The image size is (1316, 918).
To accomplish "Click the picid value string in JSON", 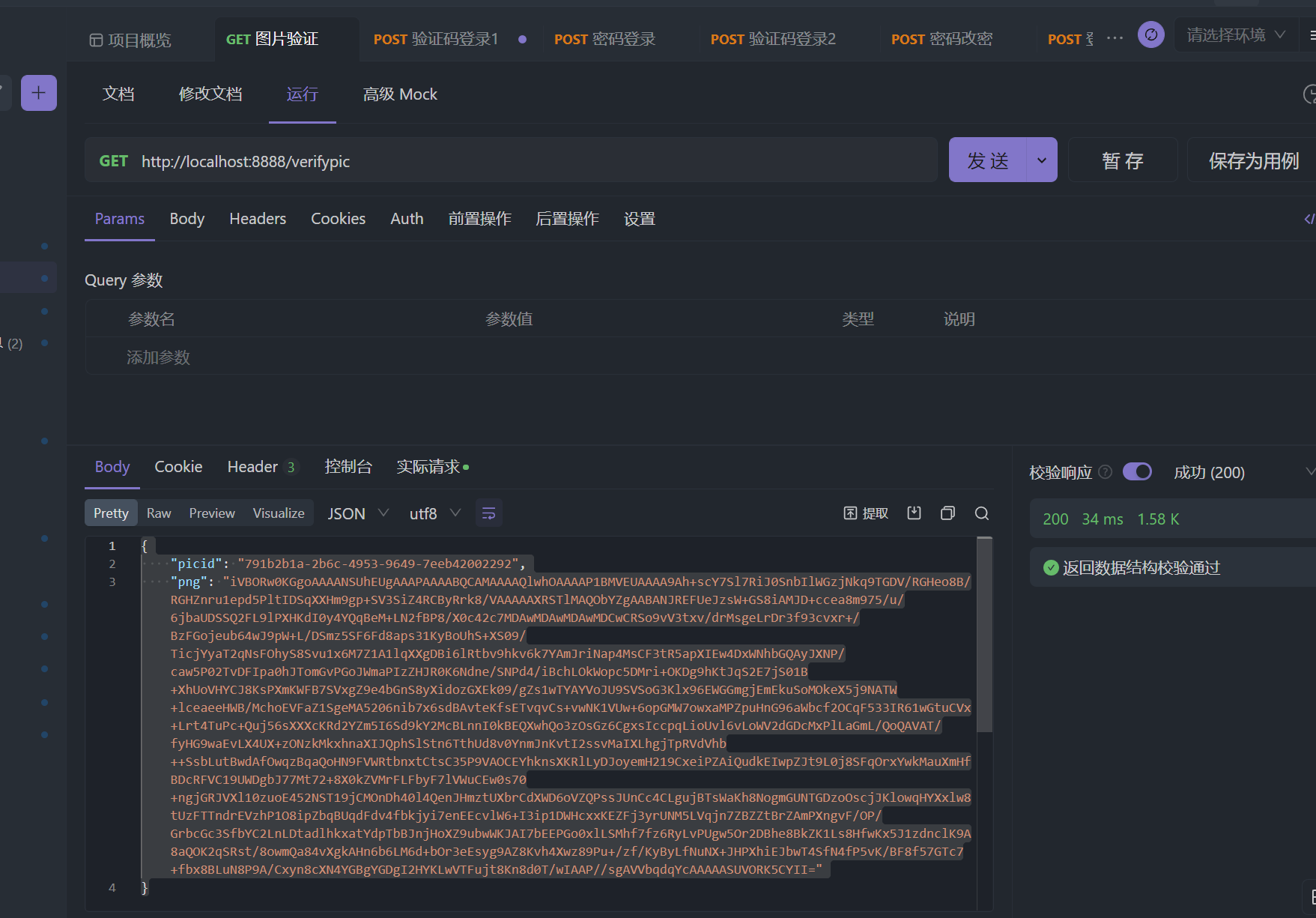I will 378,564.
